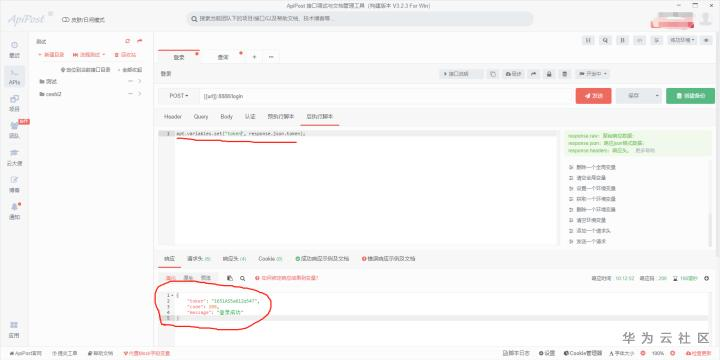Click the share arrow in API toolbar
The image size is (720, 360).
point(534,74)
